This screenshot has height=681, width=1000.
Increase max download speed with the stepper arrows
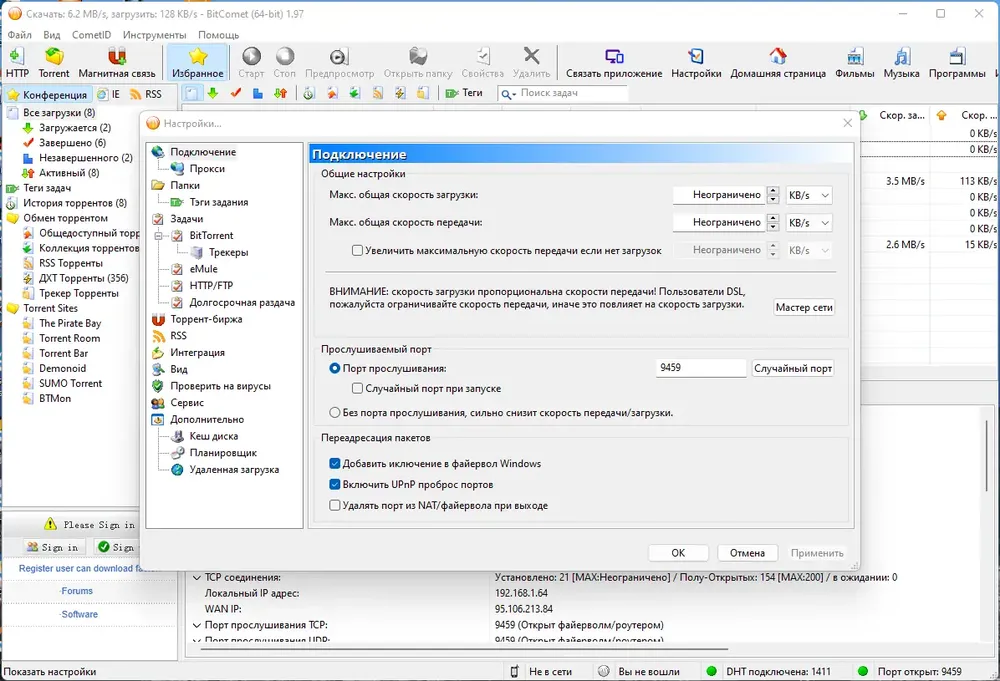773,191
